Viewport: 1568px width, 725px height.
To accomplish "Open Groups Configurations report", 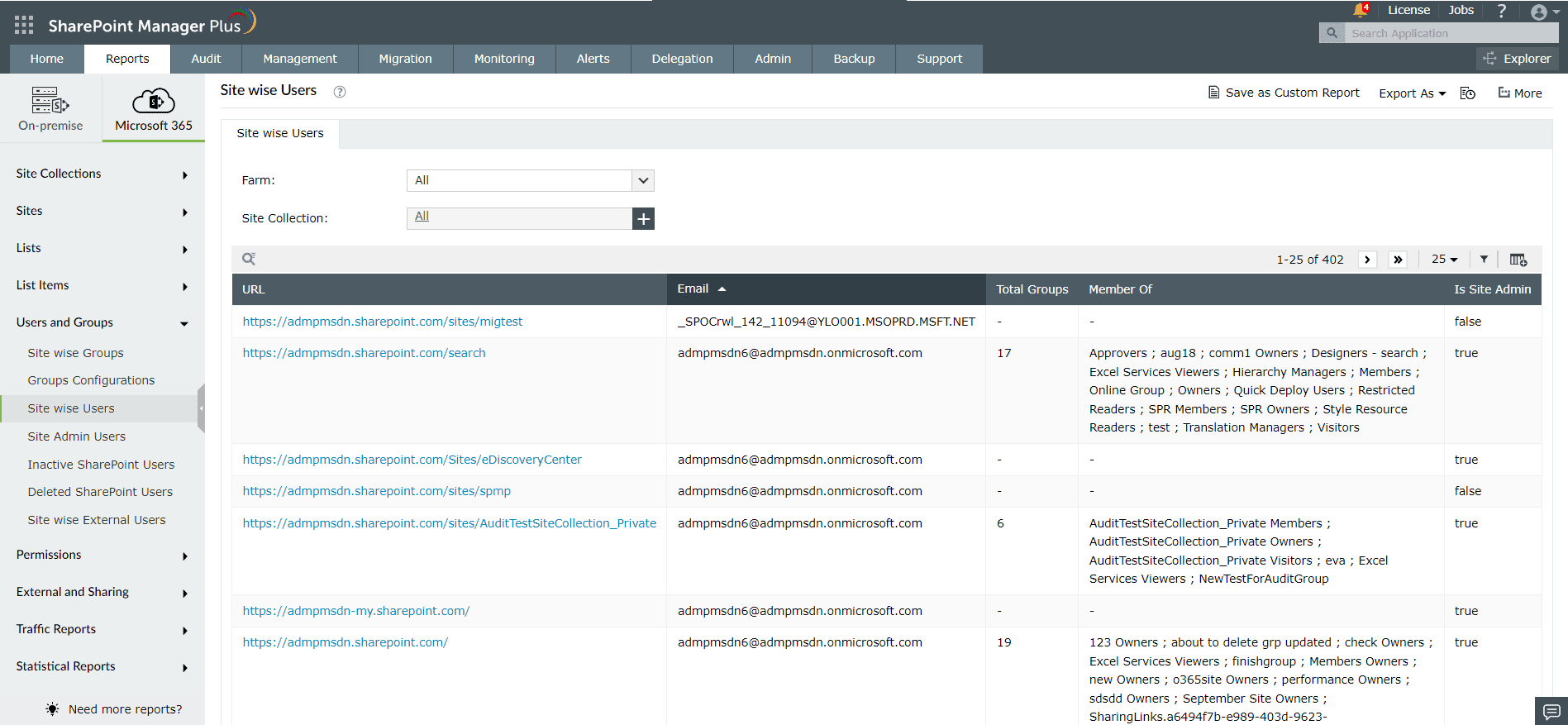I will tap(91, 380).
